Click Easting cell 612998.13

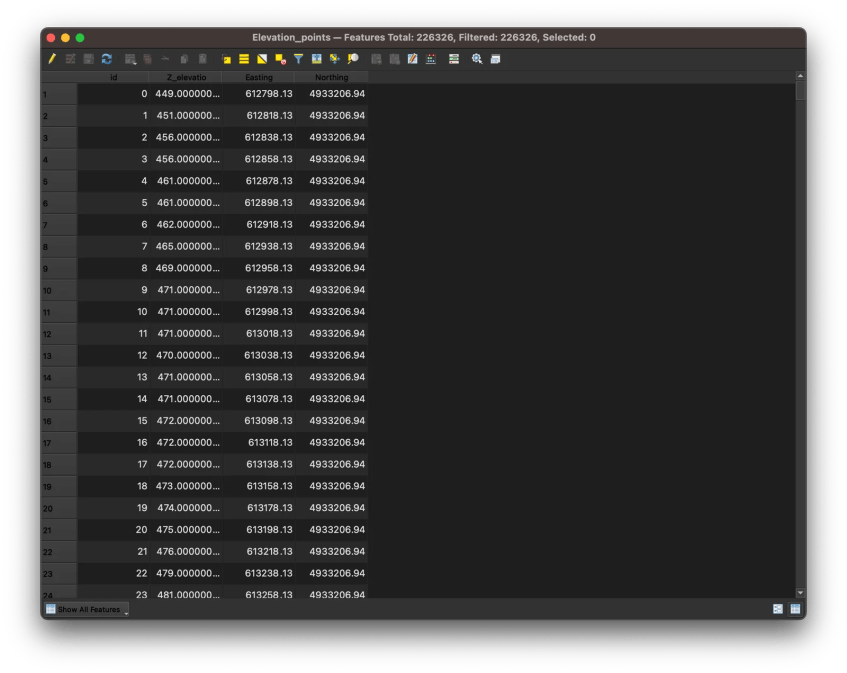259,312
